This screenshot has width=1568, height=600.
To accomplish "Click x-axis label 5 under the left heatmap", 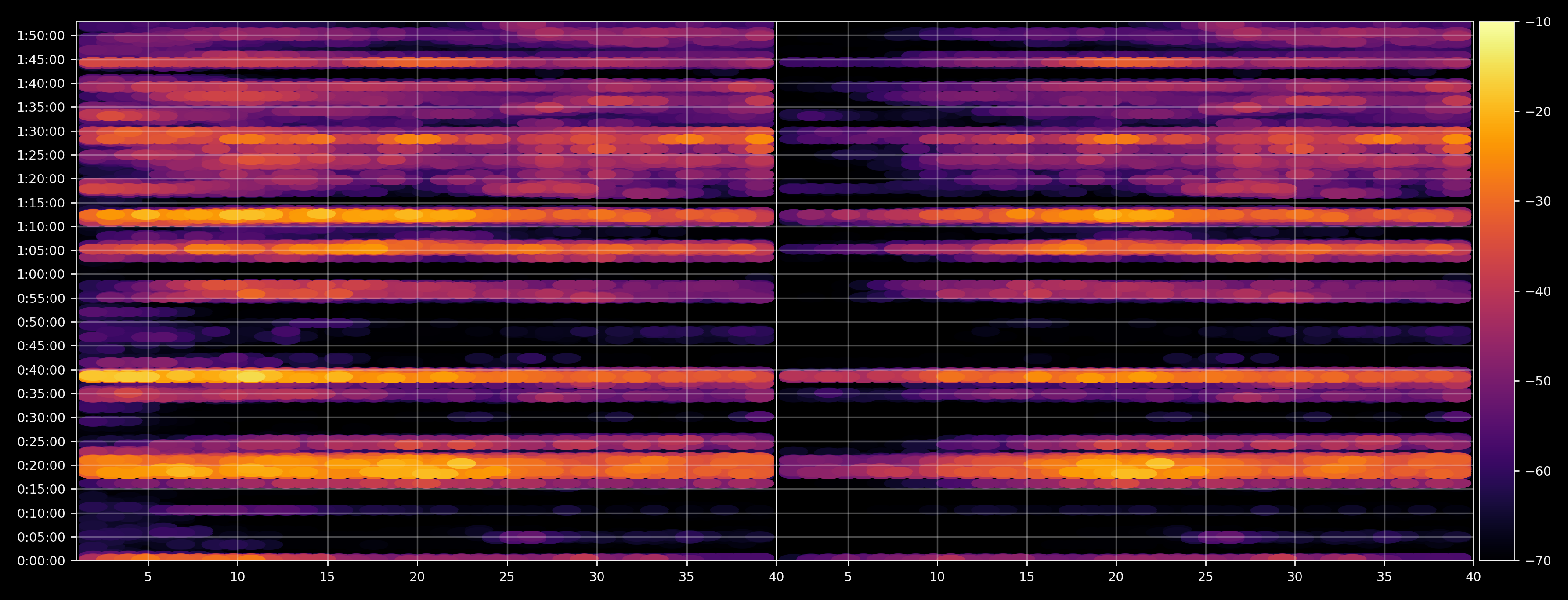I will coord(148,577).
